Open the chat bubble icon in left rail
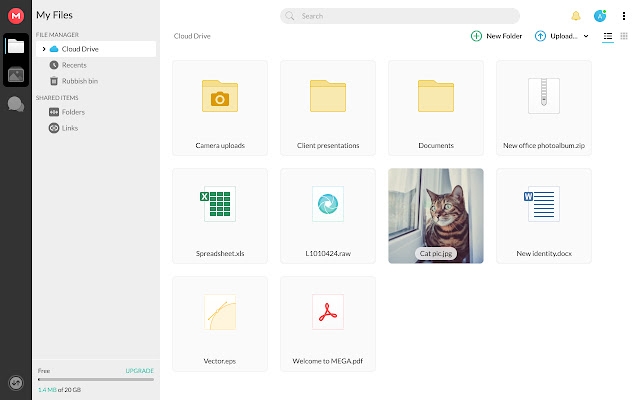This screenshot has height=400, width=640. click(x=15, y=104)
